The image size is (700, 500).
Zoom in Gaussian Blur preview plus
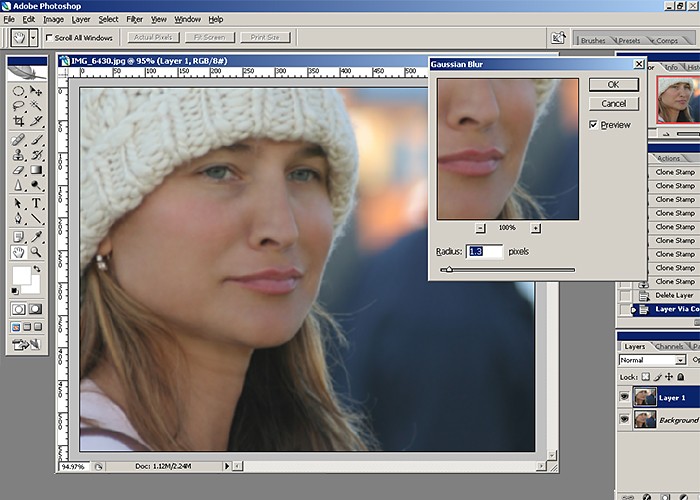click(535, 228)
